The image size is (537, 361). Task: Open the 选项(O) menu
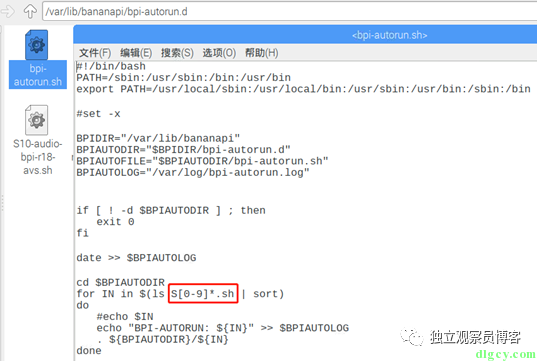pyautogui.click(x=219, y=53)
